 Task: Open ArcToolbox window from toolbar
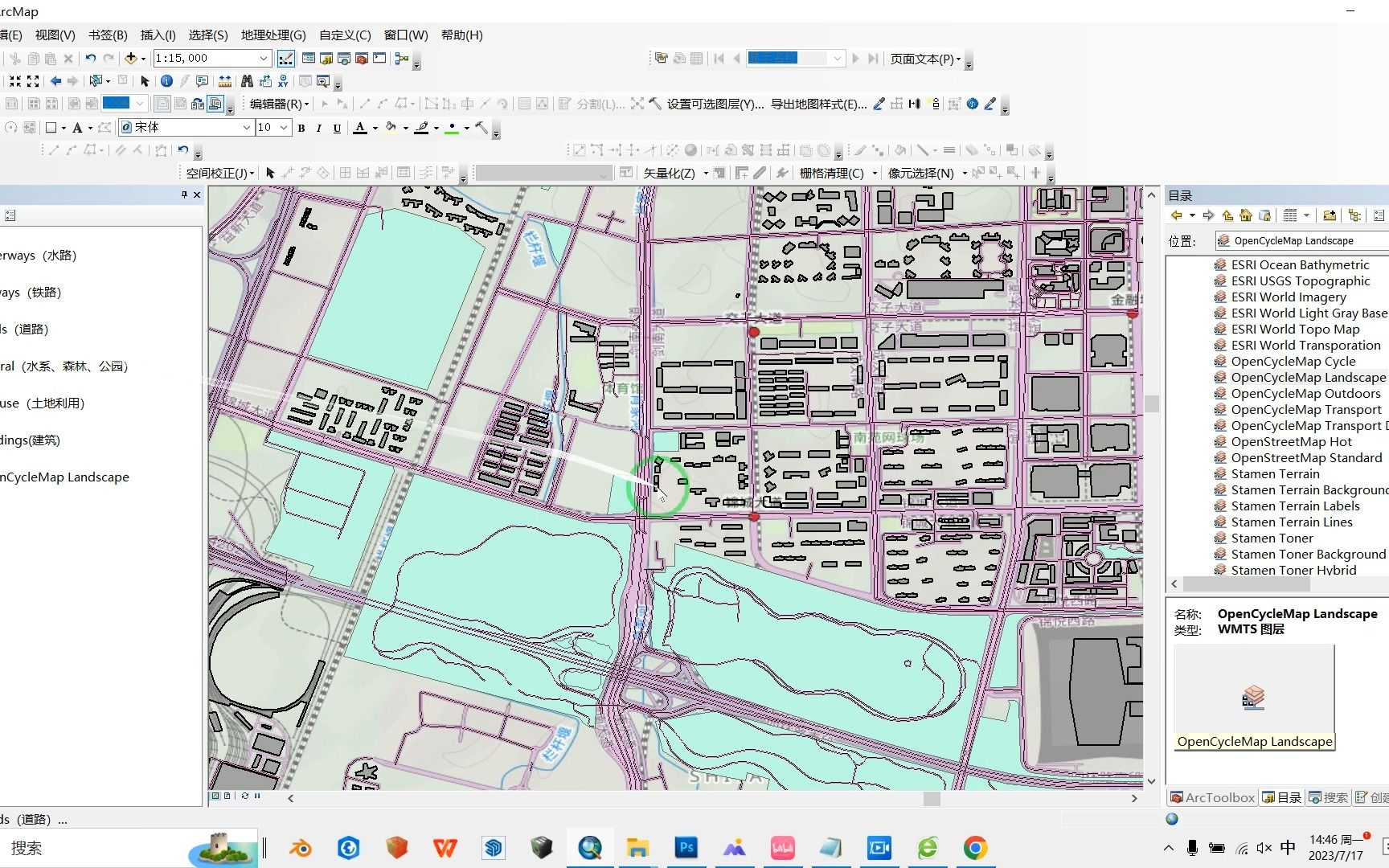[x=362, y=58]
